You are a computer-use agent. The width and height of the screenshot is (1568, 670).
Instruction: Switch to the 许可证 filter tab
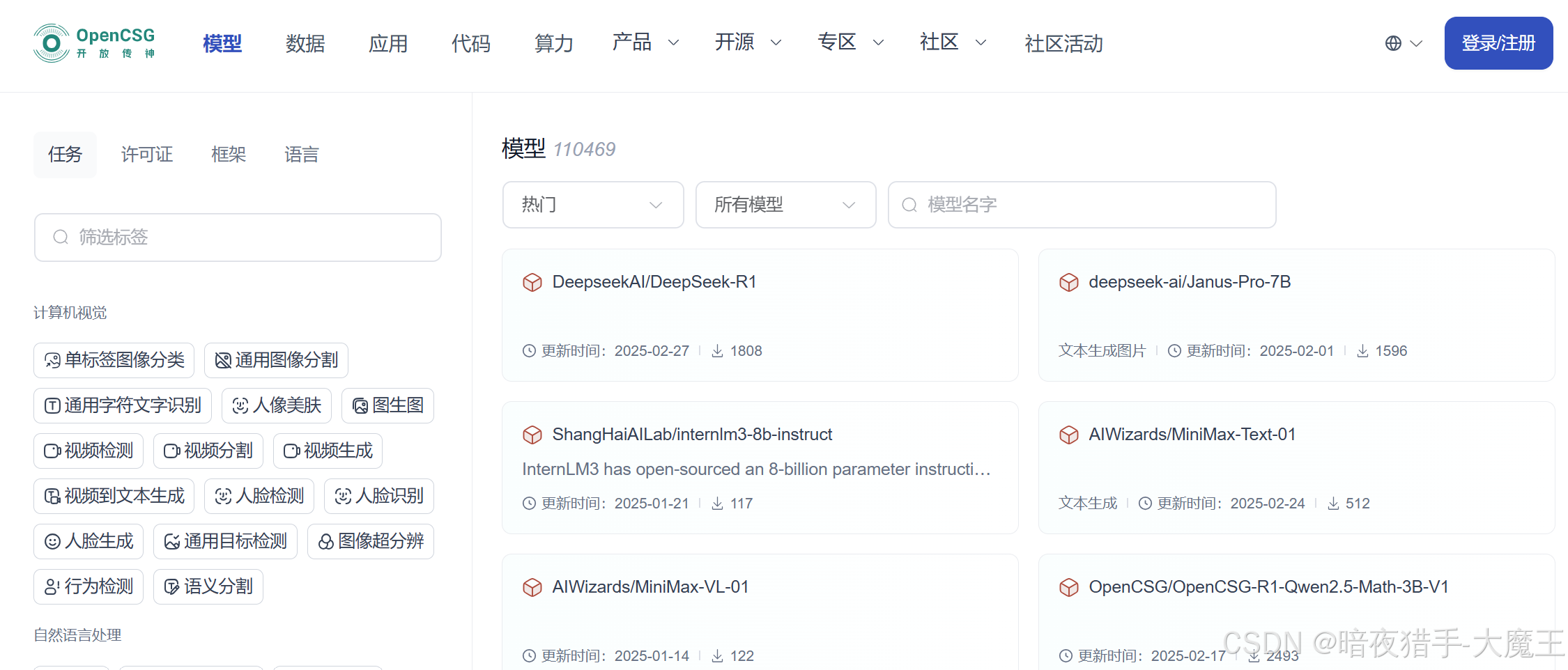coord(147,155)
